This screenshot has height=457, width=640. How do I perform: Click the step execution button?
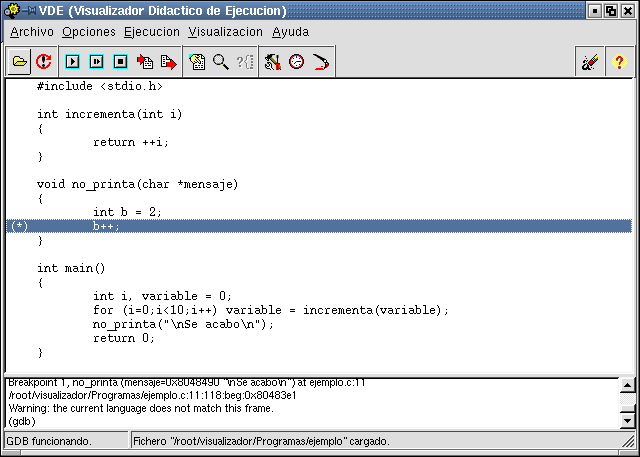(96, 62)
